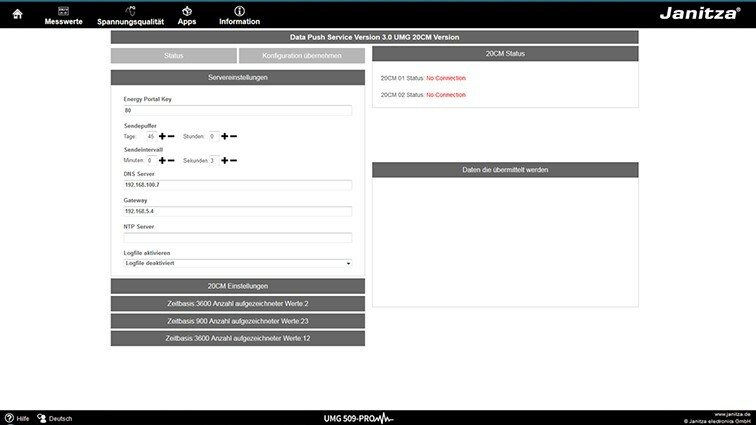
Task: Switch to the Status tab
Action: click(x=173, y=56)
